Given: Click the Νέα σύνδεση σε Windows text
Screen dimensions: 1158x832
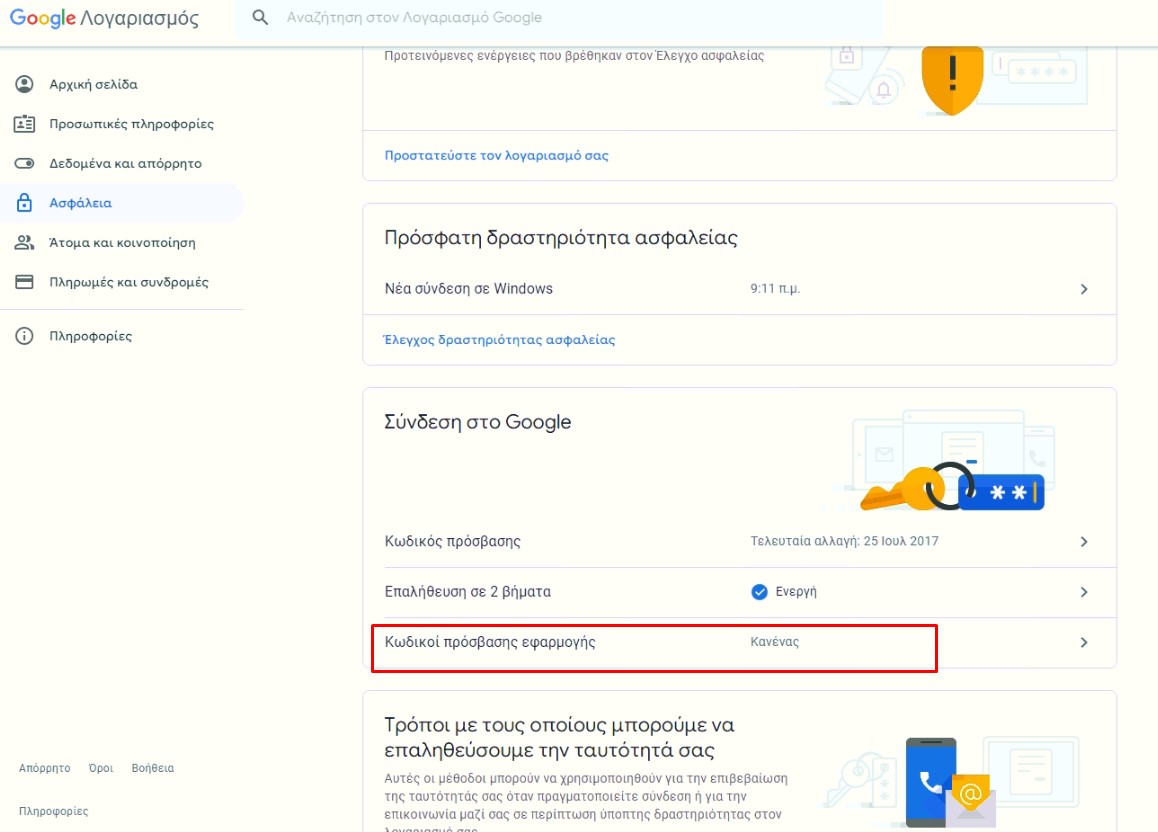Looking at the screenshot, I should [468, 289].
